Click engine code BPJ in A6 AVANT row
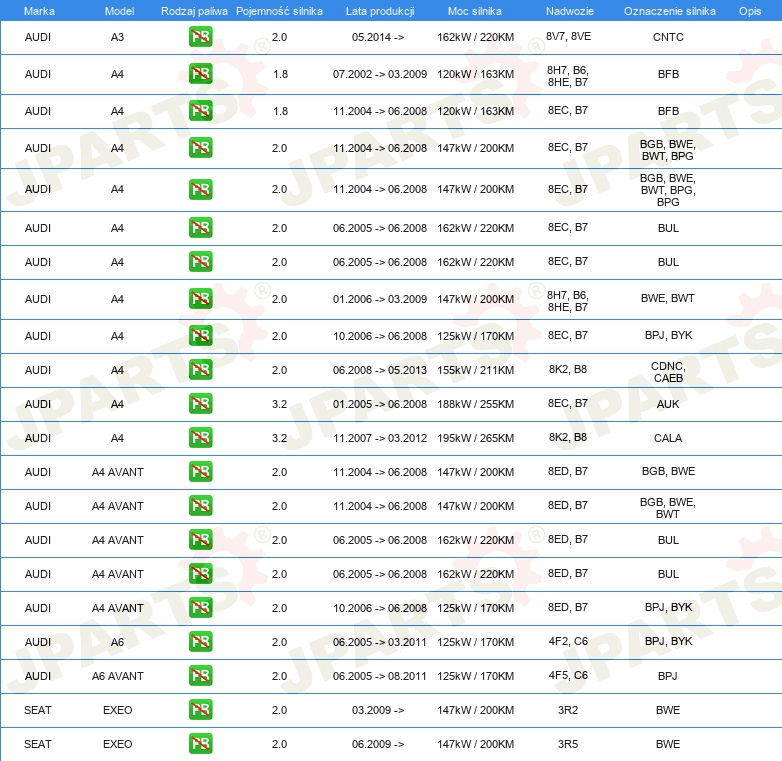Image resolution: width=782 pixels, height=761 pixels. pos(668,676)
